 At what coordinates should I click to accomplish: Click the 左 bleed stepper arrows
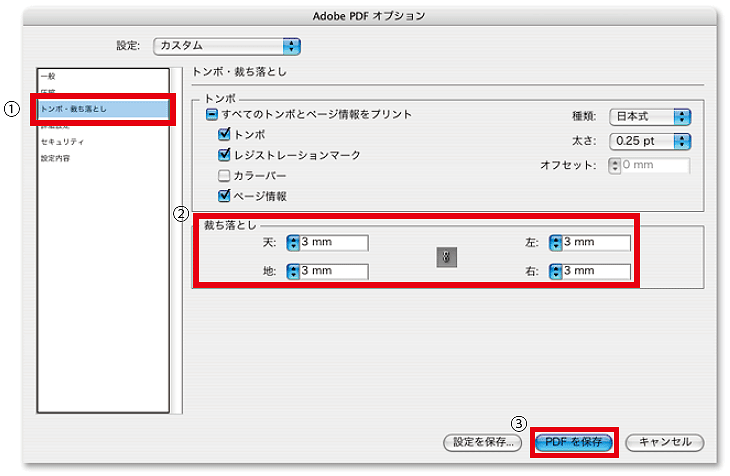[556, 243]
